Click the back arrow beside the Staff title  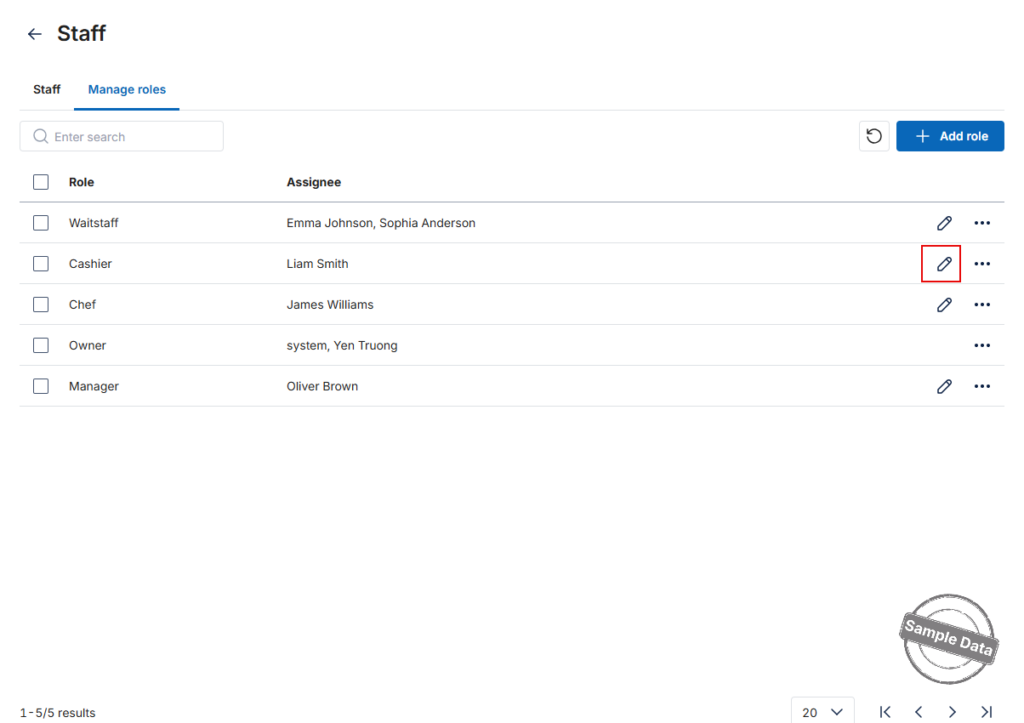coord(35,34)
